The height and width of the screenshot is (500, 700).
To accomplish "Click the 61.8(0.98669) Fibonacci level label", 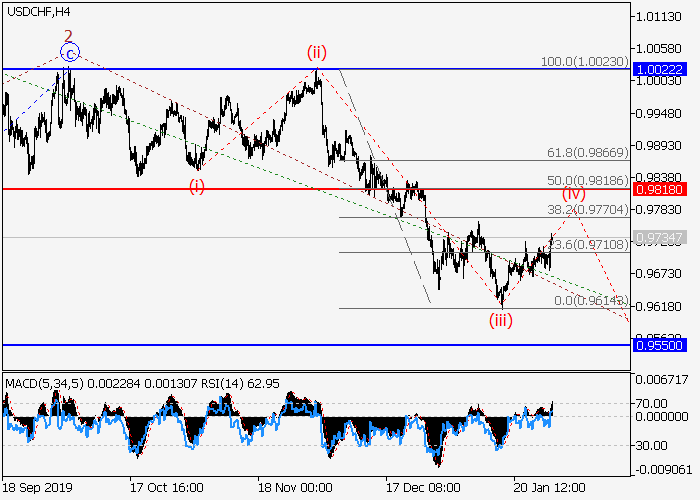I will coord(587,153).
